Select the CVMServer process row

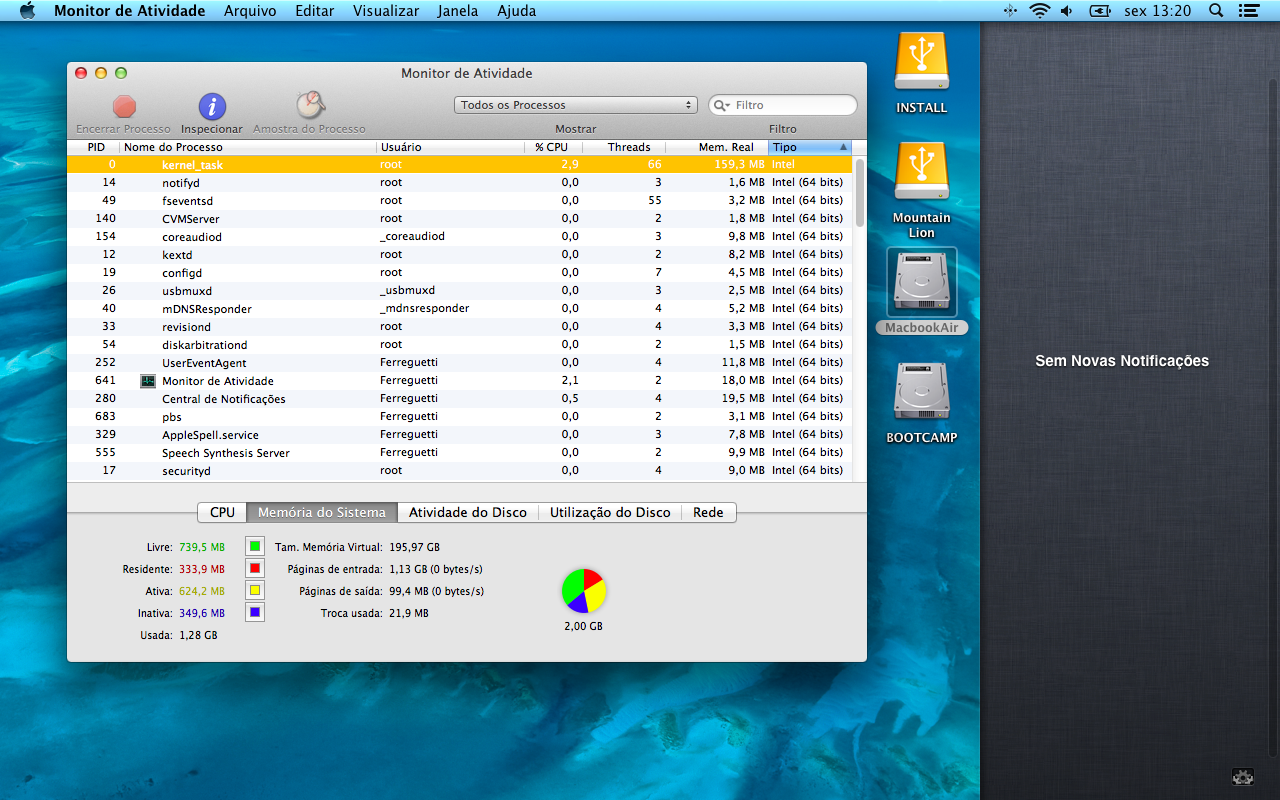pos(460,218)
